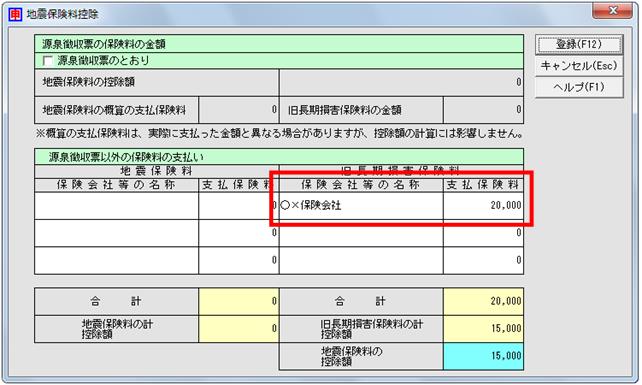Click the yellow 旧長期損害保険料の計控除額 15,000 cell
The image size is (642, 385).
(x=483, y=329)
